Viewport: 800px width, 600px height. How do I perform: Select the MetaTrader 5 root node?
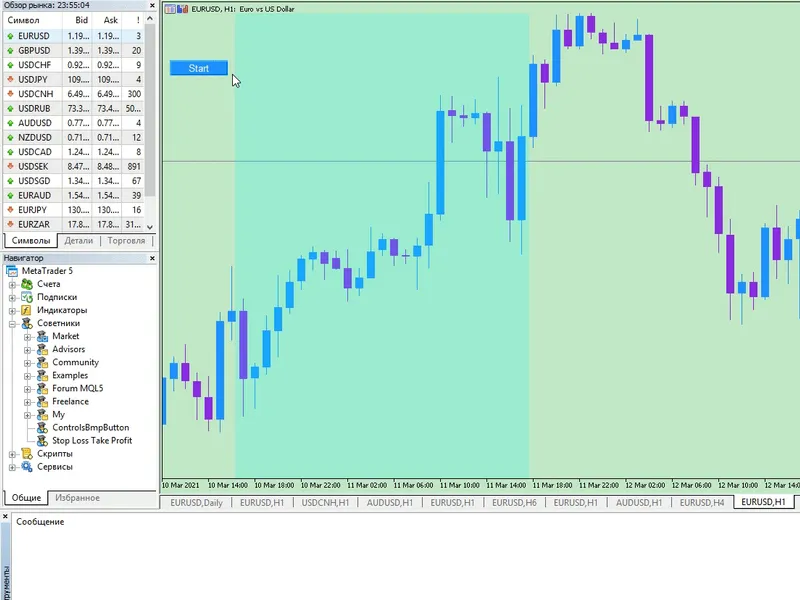pyautogui.click(x=47, y=271)
